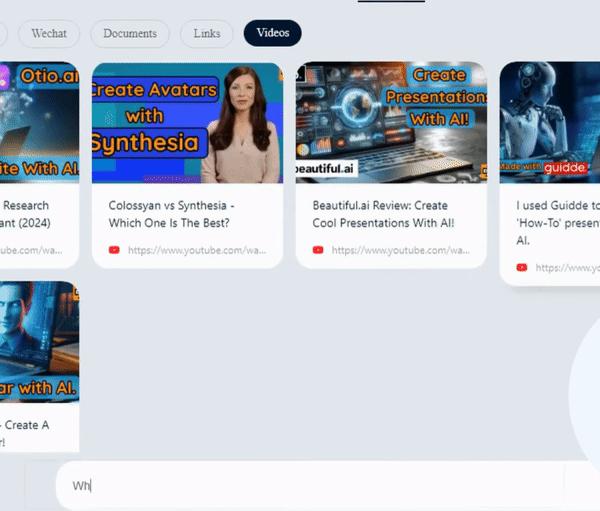The width and height of the screenshot is (600, 511).
Task: Click YouTube icon on Colossyan vs Synthesia card
Action: click(114, 250)
